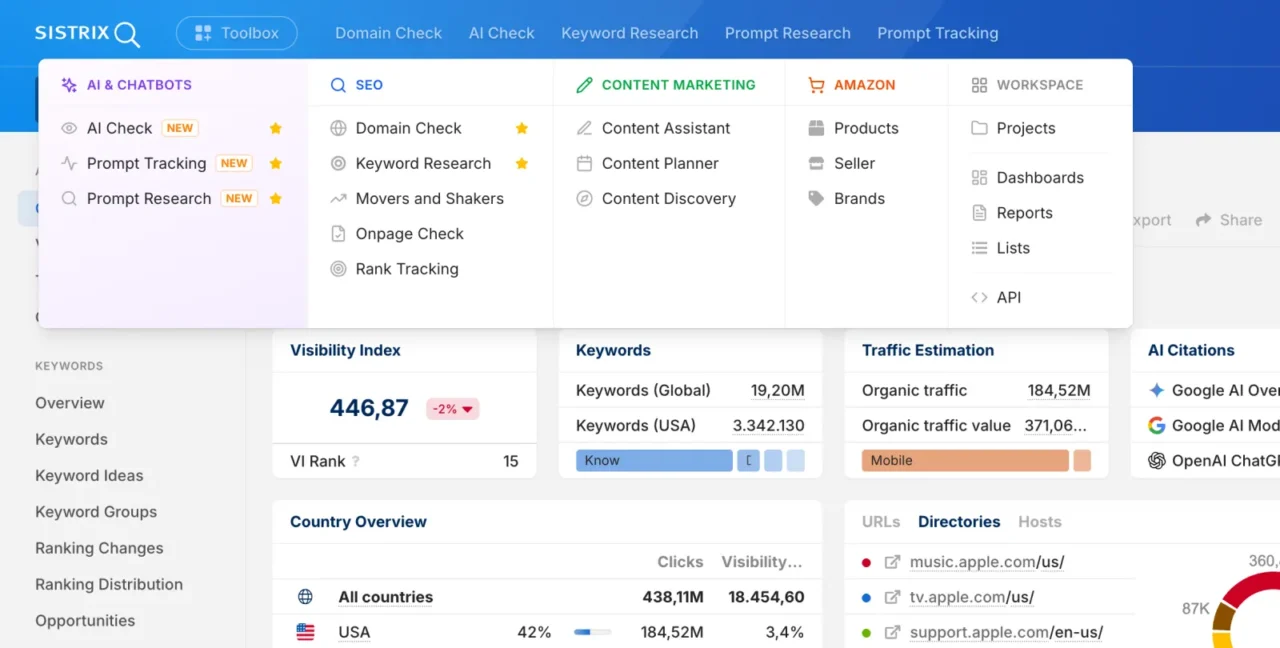Click the USA percentage progress bar
The width and height of the screenshot is (1280, 648).
(592, 632)
